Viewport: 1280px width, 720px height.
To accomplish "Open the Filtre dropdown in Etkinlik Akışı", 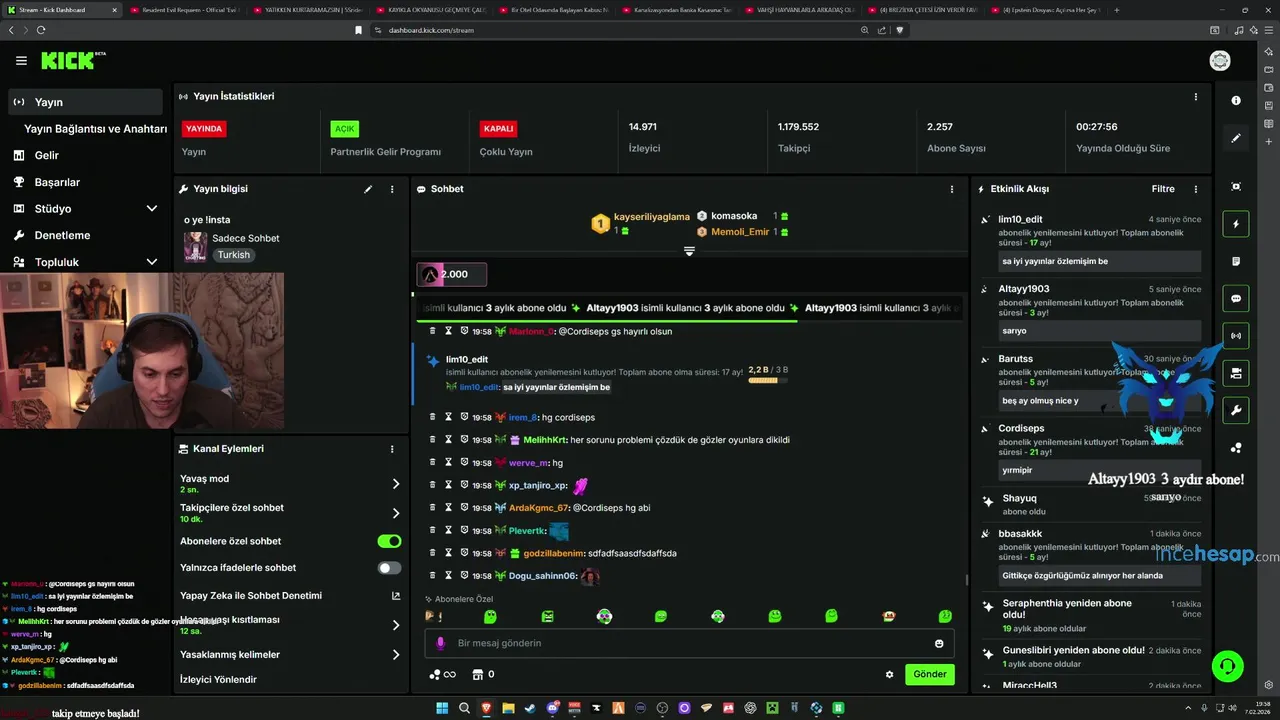I will click(x=1163, y=189).
